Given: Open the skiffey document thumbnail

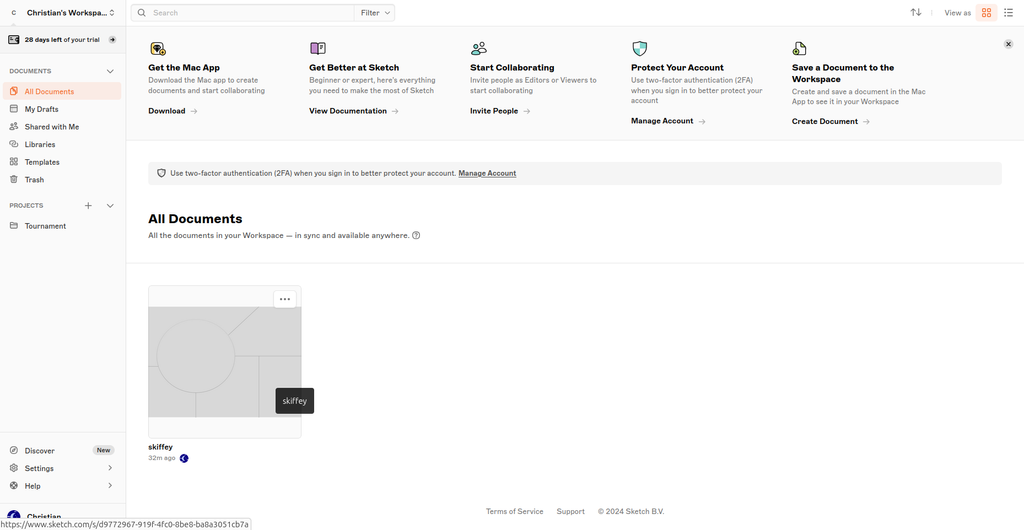Looking at the screenshot, I should click(225, 362).
